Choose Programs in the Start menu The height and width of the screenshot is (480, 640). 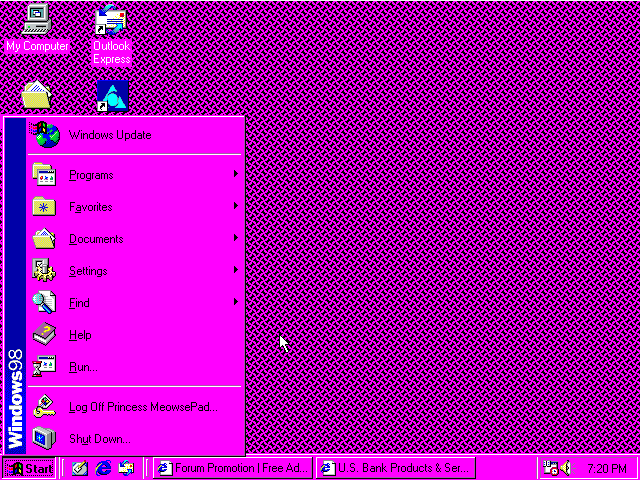tap(134, 175)
